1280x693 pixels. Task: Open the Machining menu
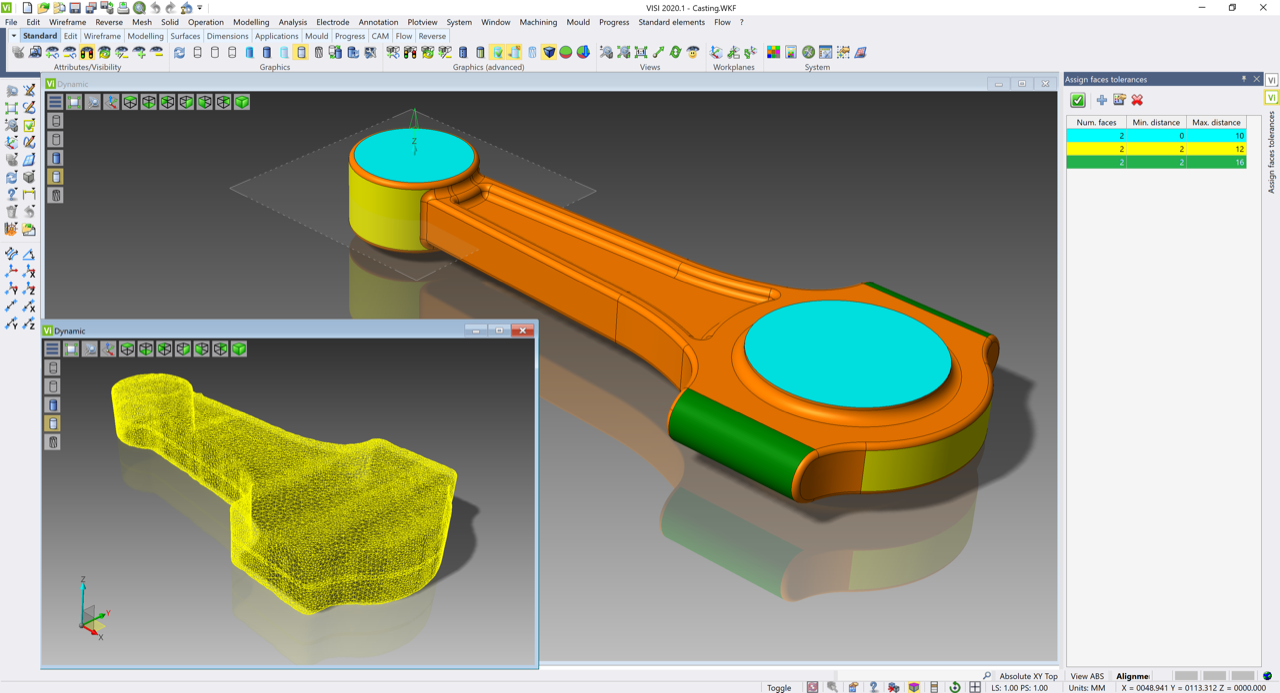538,22
